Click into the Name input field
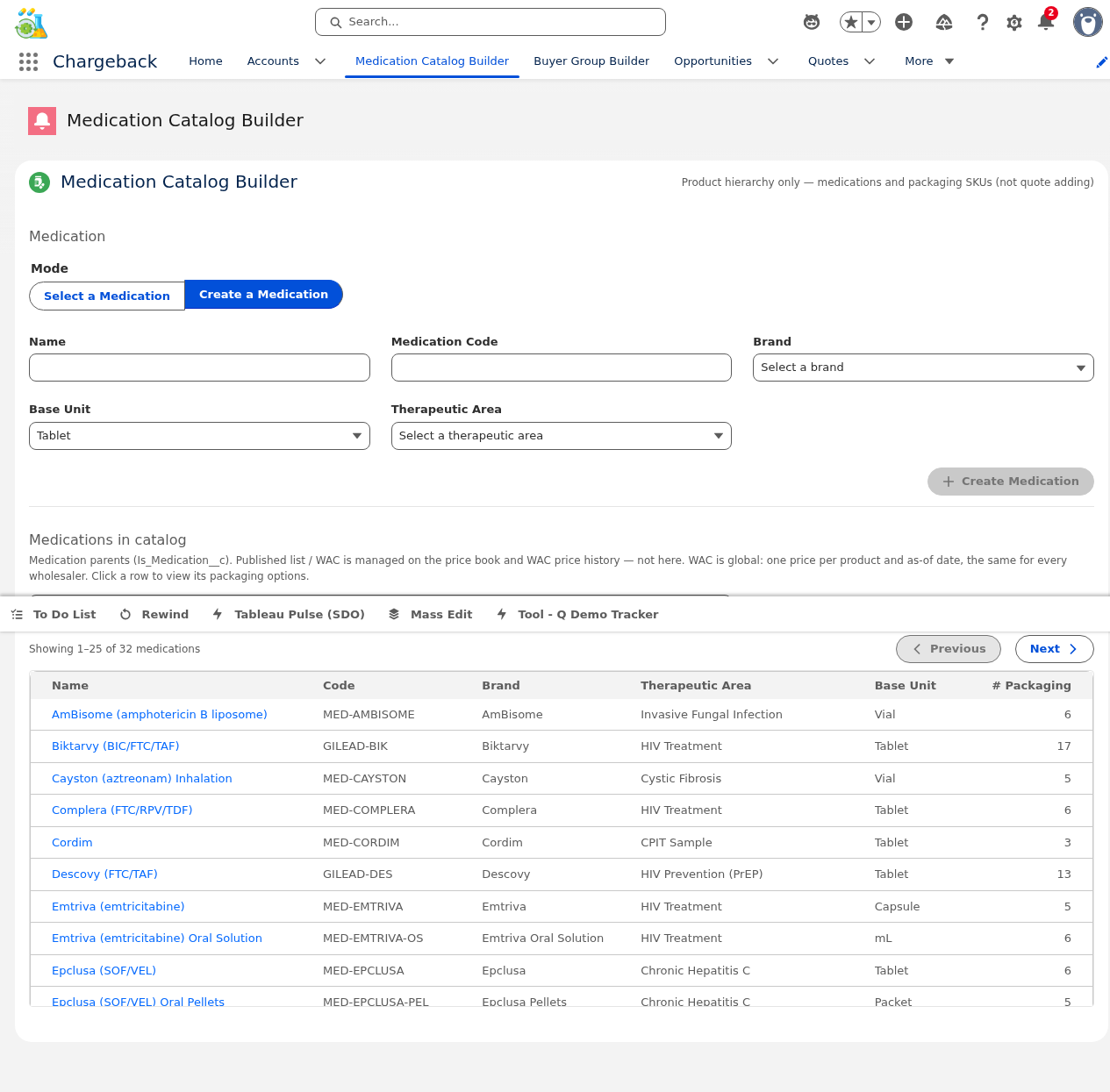1110x1092 pixels. [199, 368]
